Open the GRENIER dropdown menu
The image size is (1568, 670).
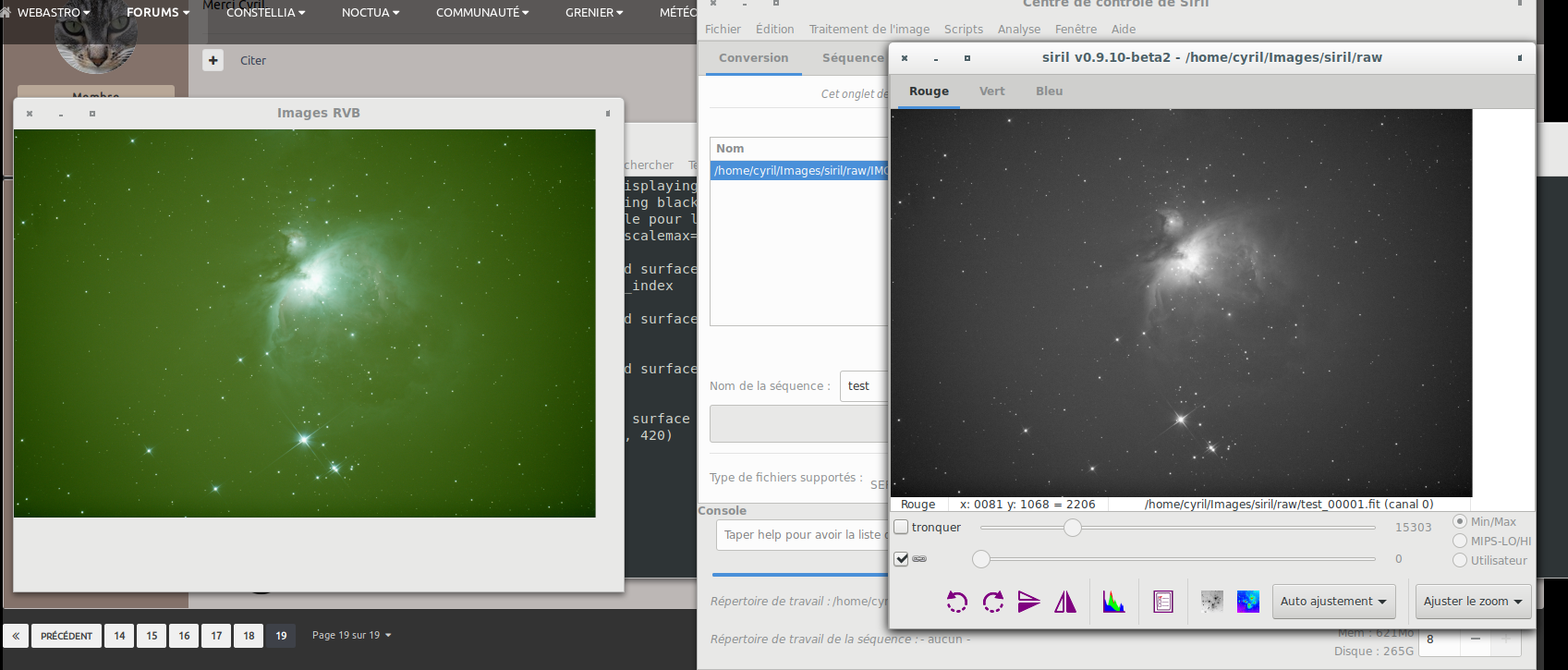pos(594,13)
